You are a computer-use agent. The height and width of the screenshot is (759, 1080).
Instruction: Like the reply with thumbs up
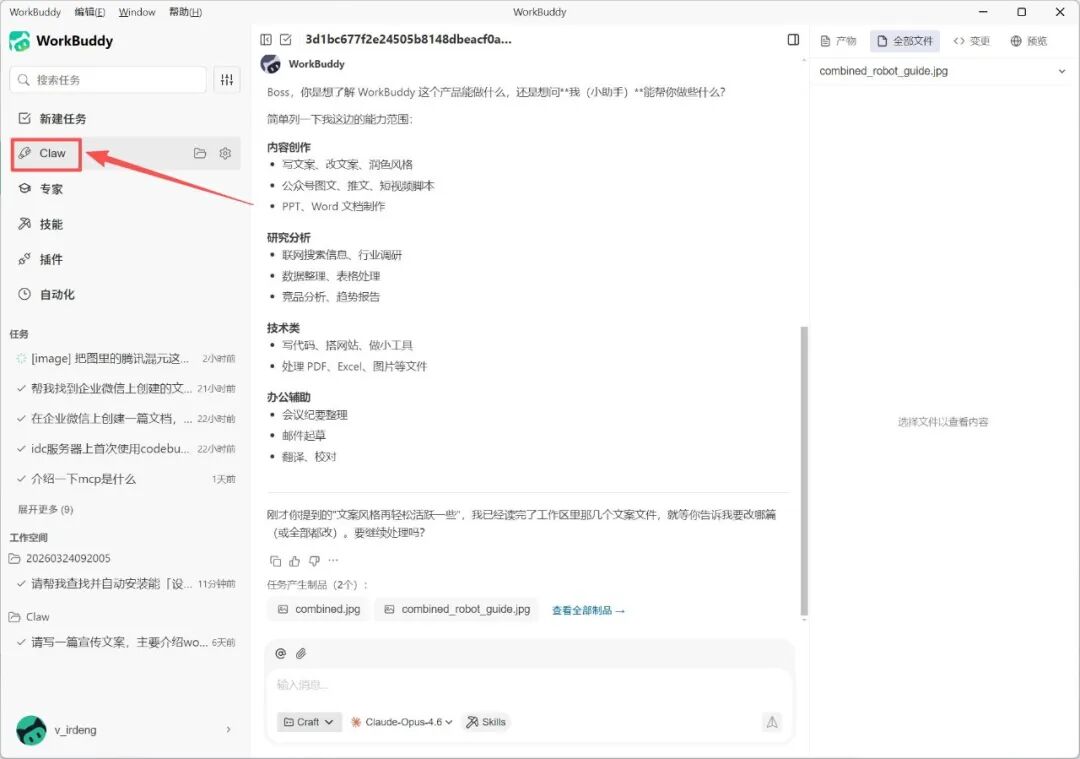[x=295, y=561]
